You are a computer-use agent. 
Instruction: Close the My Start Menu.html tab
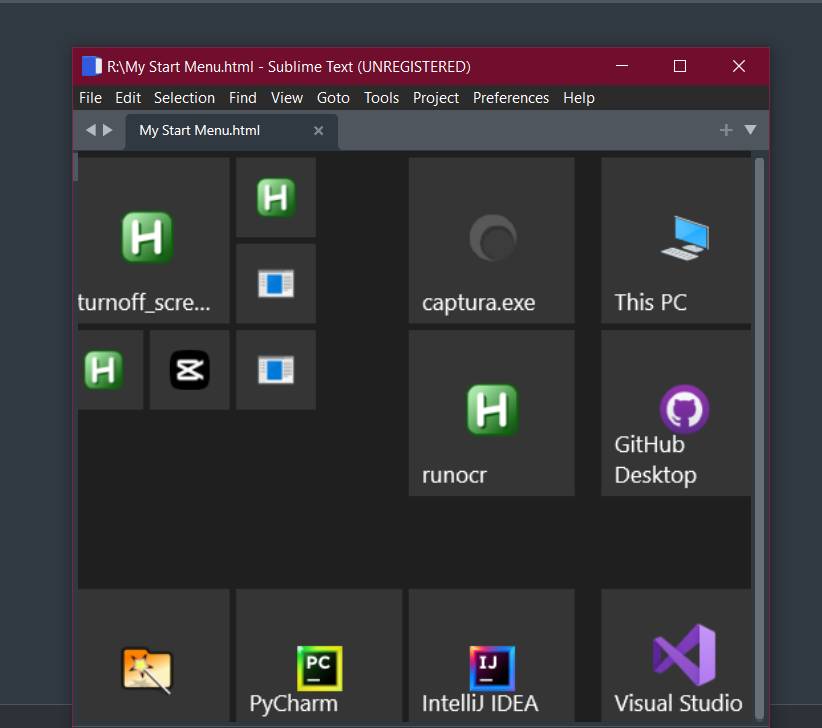pyautogui.click(x=319, y=131)
